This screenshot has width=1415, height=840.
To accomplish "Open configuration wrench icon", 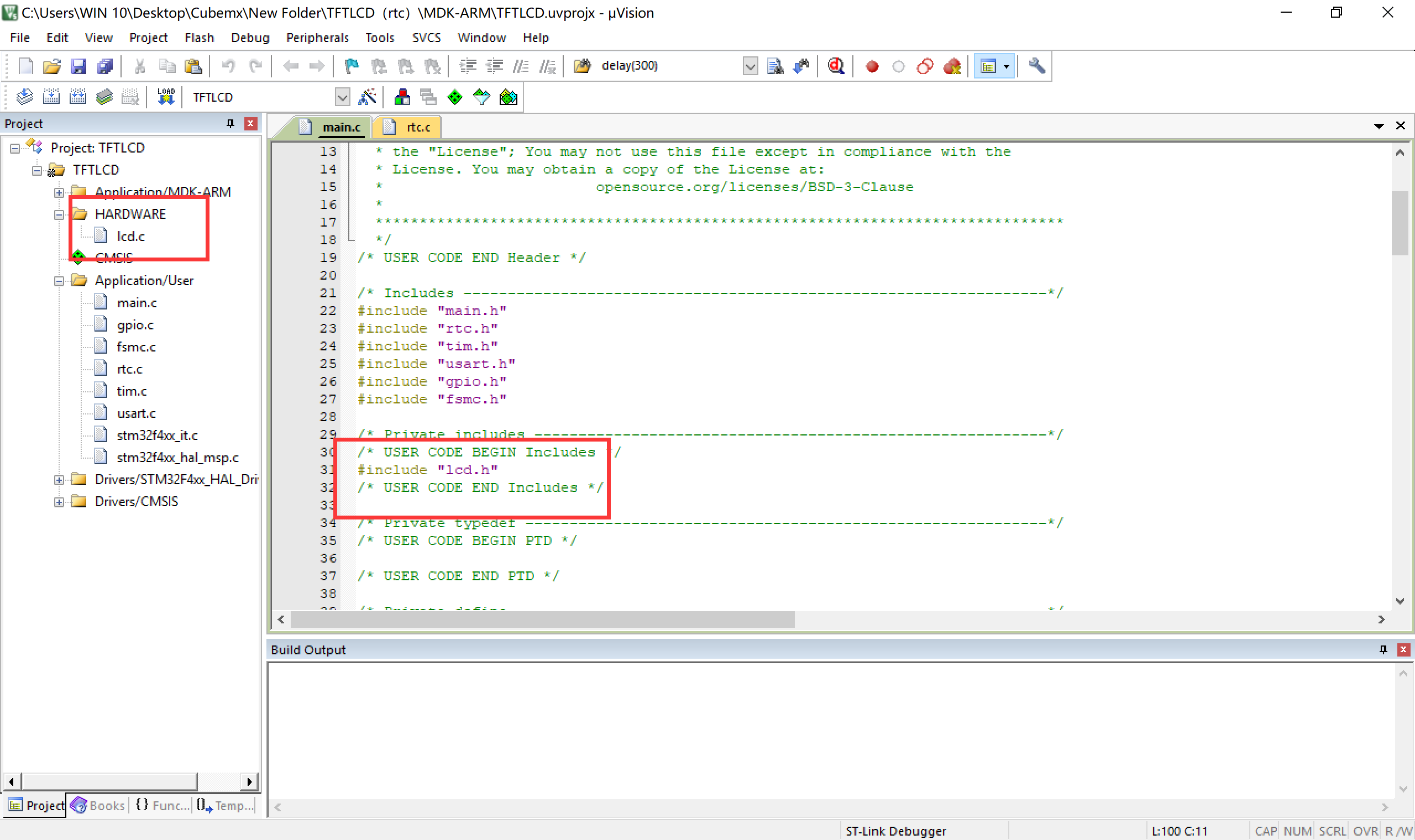I will [x=1036, y=66].
